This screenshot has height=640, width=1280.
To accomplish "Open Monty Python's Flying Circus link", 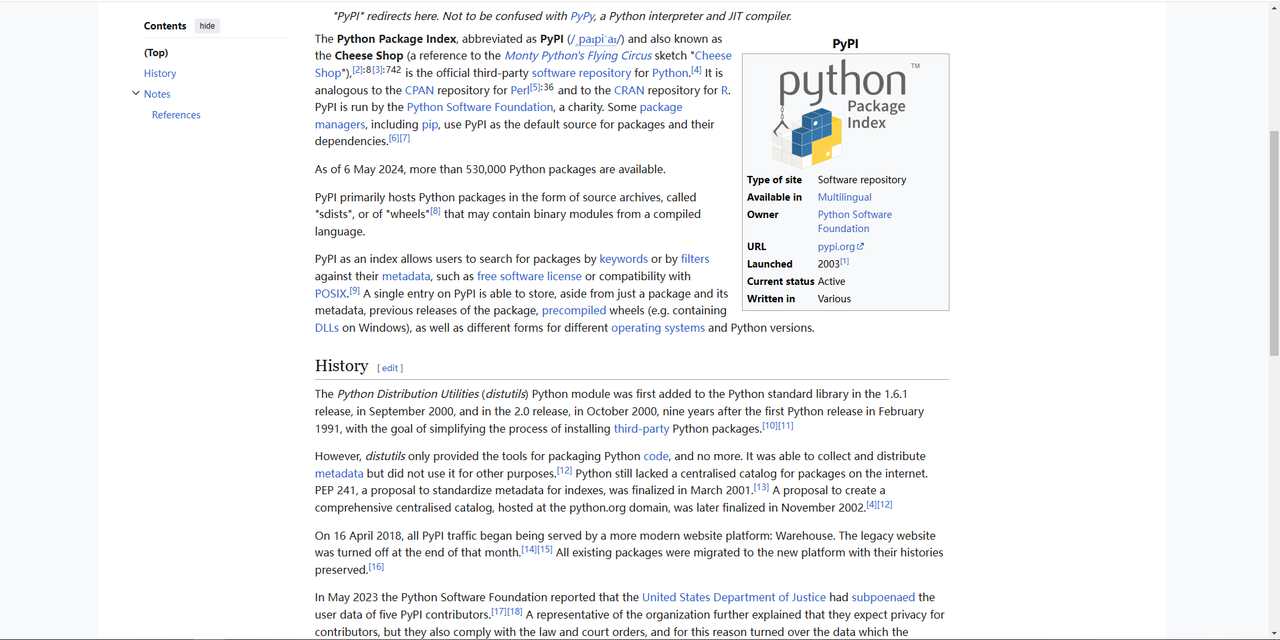I will (578, 56).
